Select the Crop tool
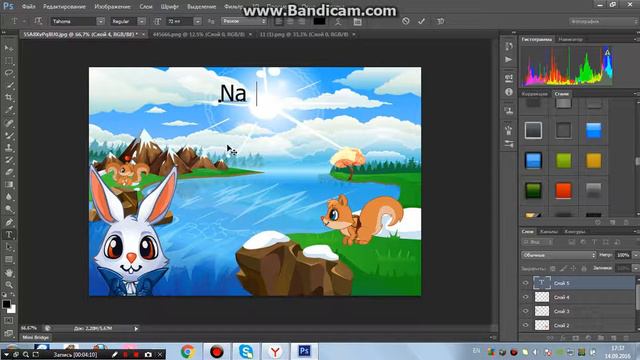Screen dimensions: 640x360 [9, 98]
